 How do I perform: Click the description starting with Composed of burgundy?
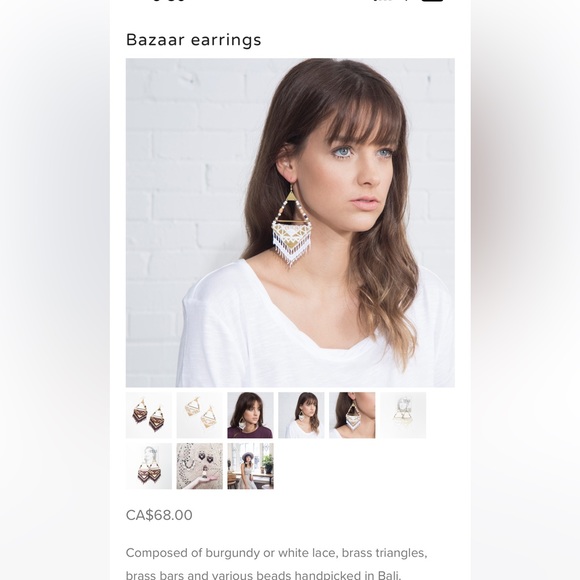click(277, 553)
